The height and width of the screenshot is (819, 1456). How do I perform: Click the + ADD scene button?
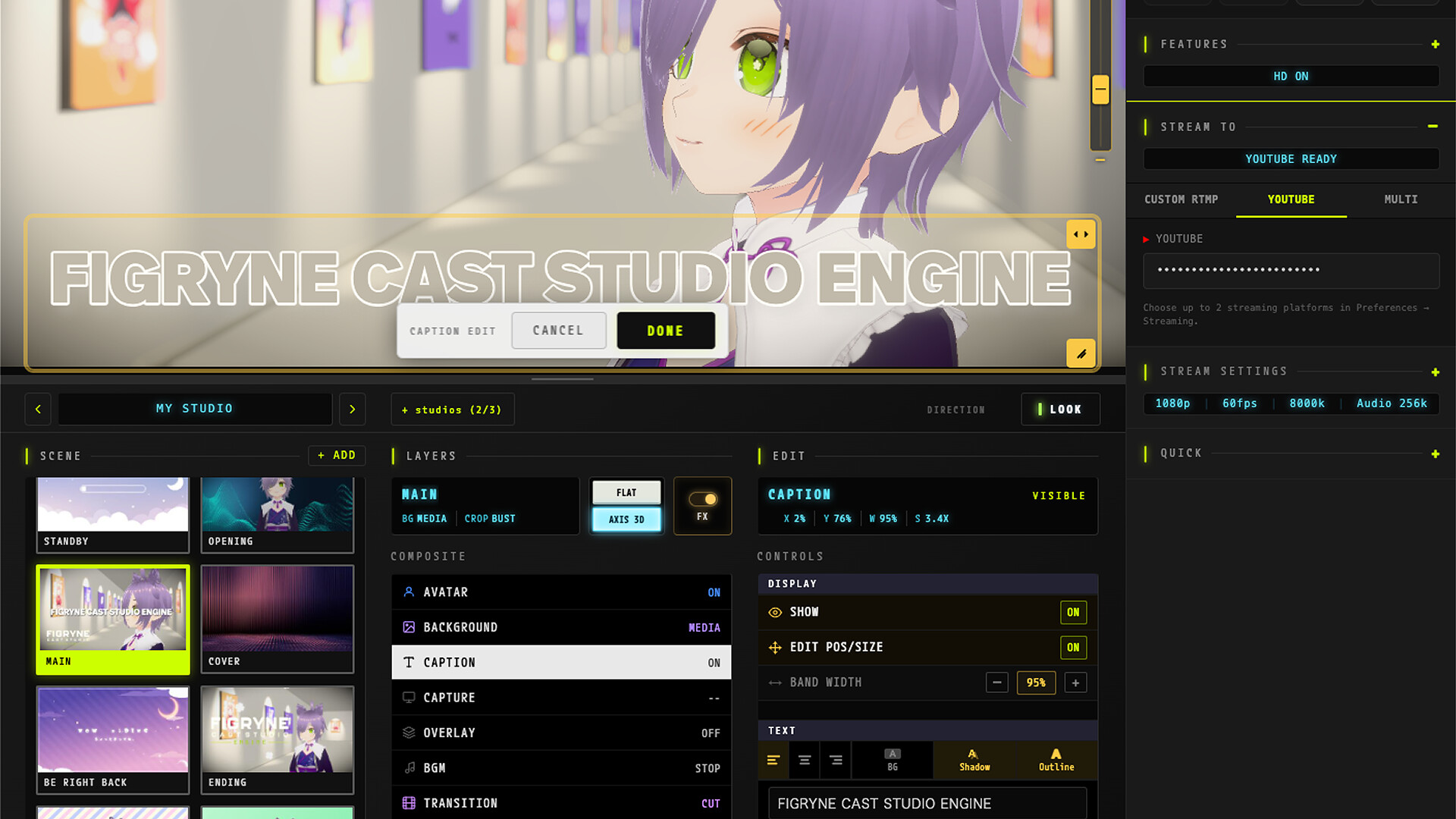click(337, 455)
